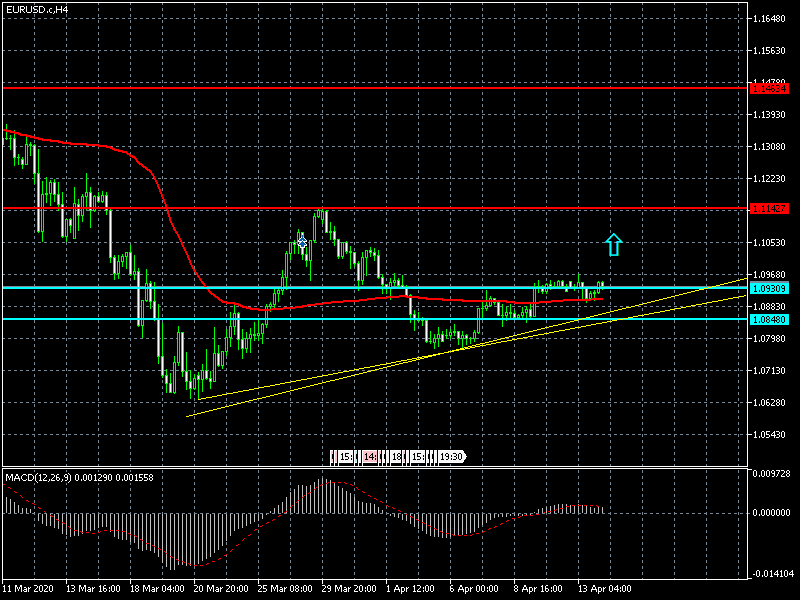
Task: Click the pink 14 event marker
Action: pos(371,457)
